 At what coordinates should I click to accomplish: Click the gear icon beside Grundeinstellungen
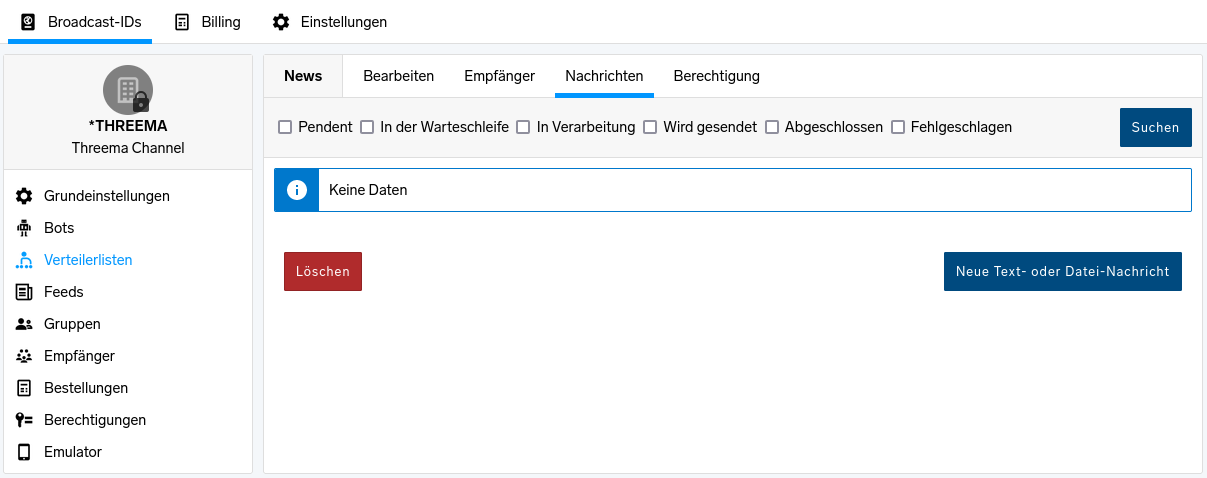point(24,196)
